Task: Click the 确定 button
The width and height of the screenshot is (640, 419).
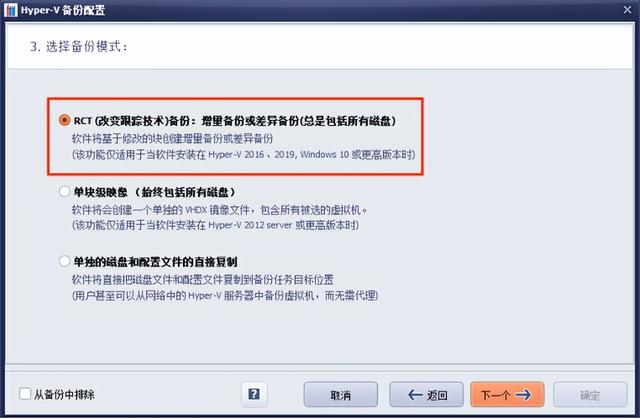Action: (590, 395)
